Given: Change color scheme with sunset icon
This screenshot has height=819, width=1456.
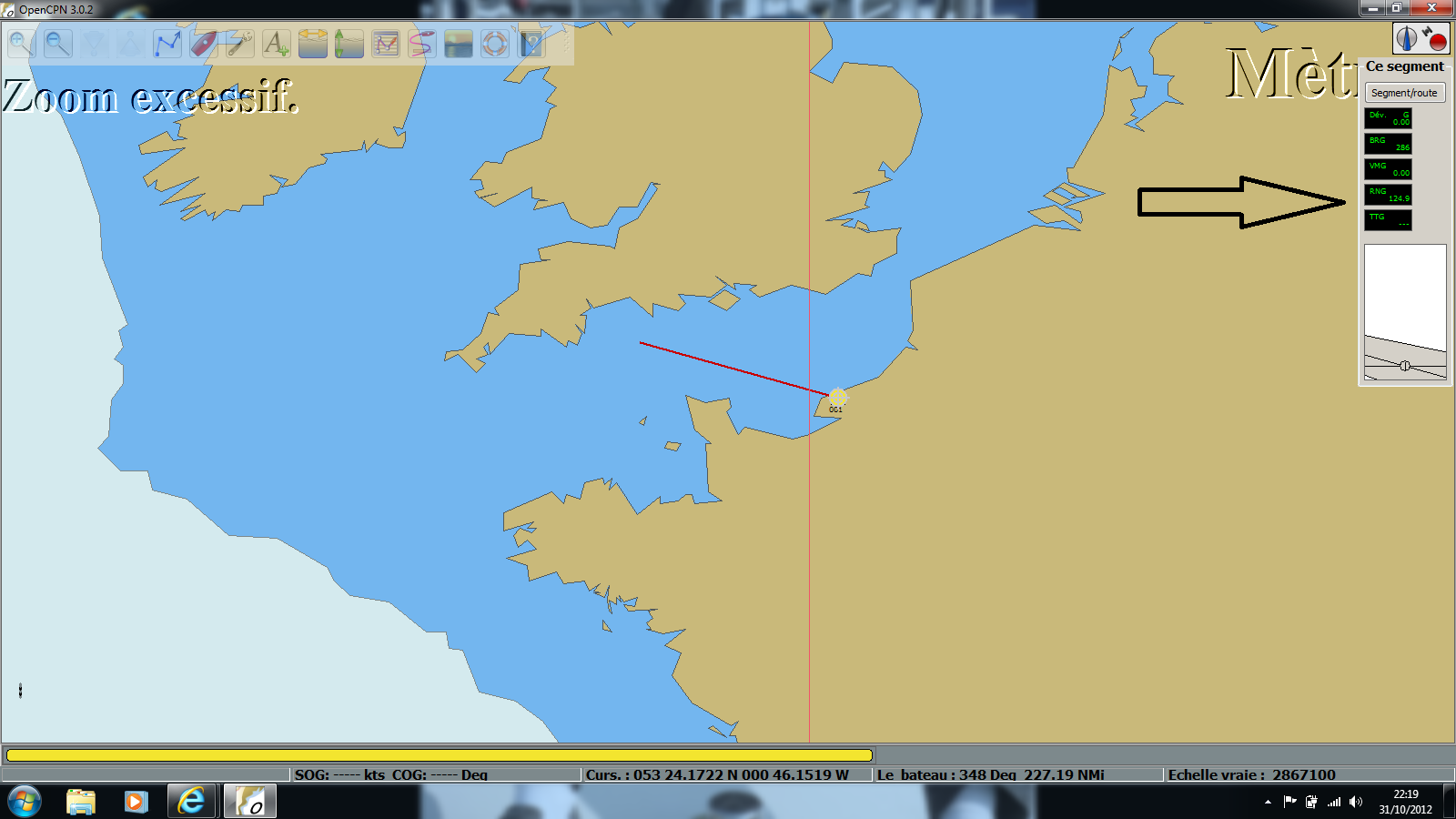Looking at the screenshot, I should (x=459, y=43).
